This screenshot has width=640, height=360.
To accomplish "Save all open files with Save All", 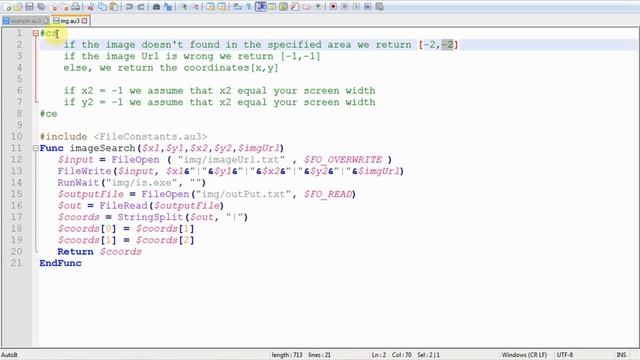I will pyautogui.click(x=41, y=7).
